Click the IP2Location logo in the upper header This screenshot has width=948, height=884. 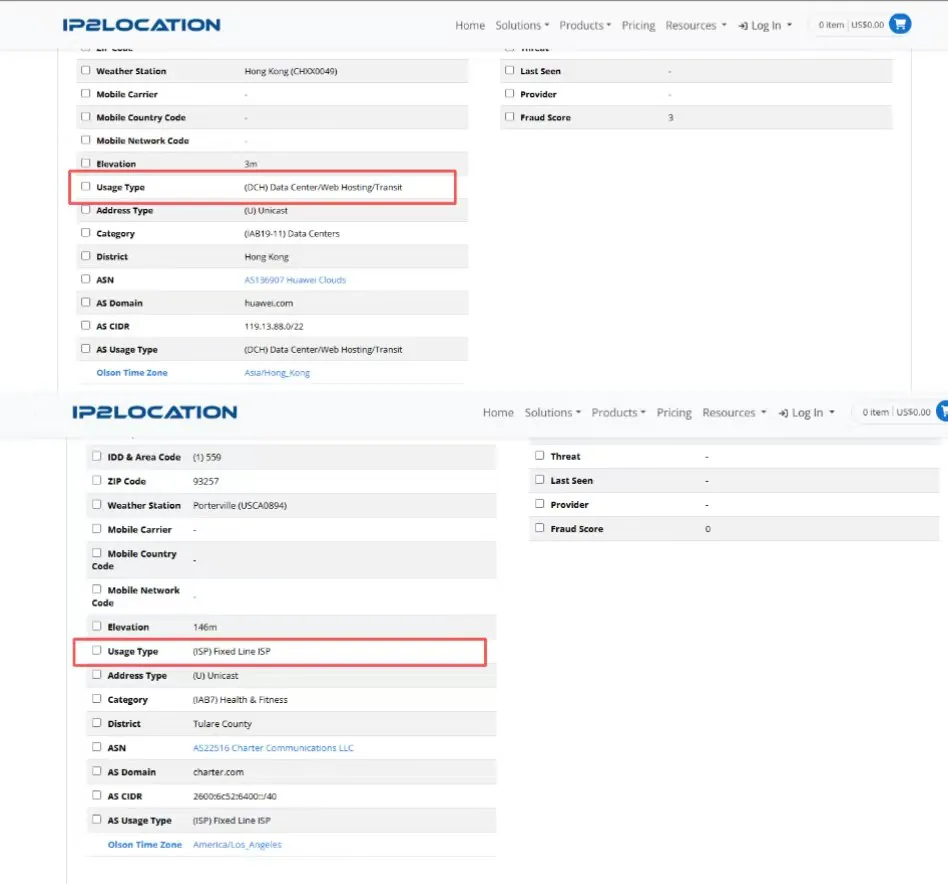(x=141, y=25)
